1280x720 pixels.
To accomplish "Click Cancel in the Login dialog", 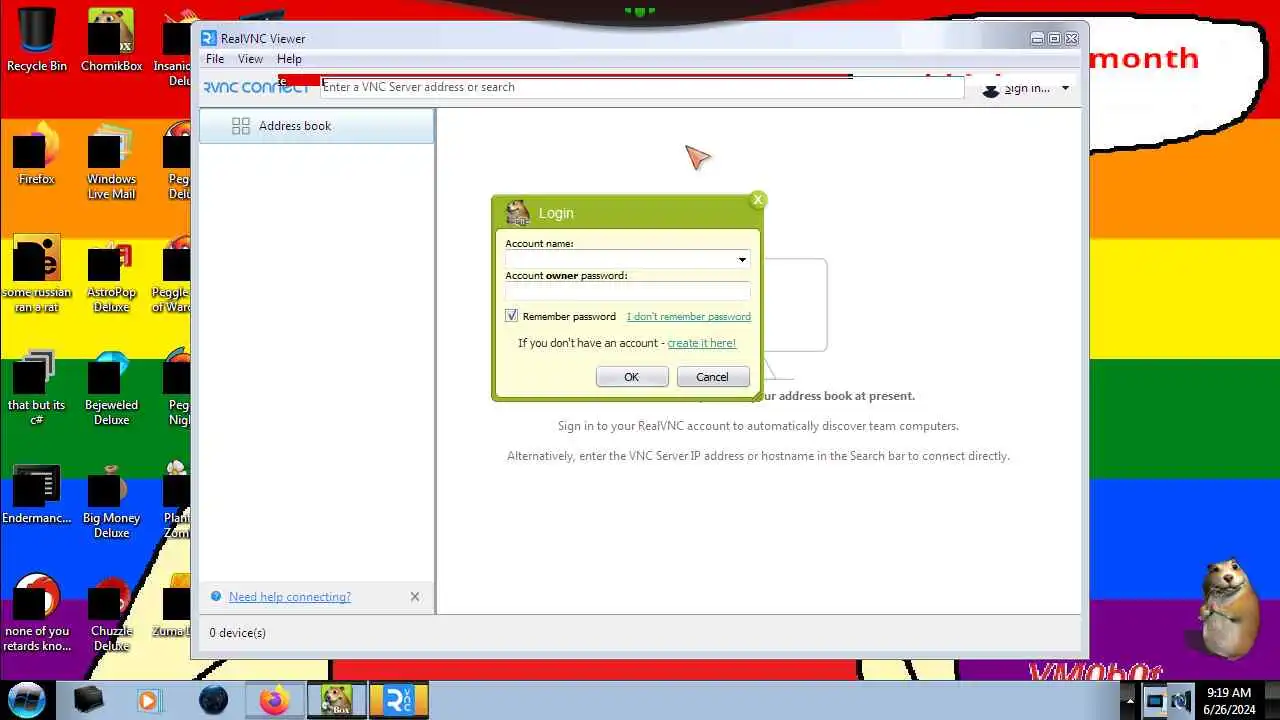I will coord(713,377).
